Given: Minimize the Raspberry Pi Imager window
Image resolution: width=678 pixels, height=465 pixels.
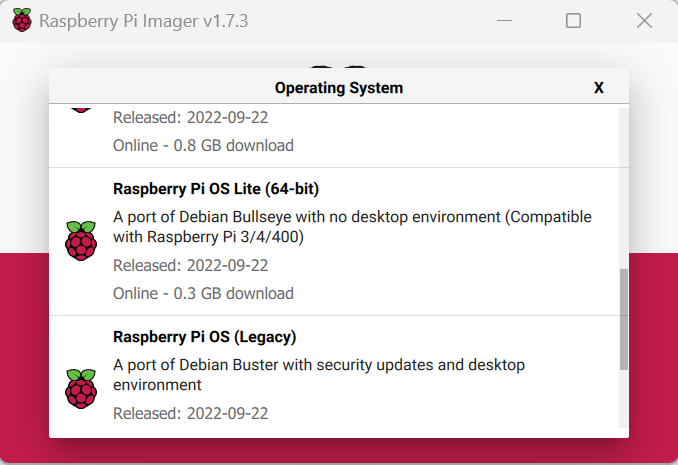Looking at the screenshot, I should point(504,20).
